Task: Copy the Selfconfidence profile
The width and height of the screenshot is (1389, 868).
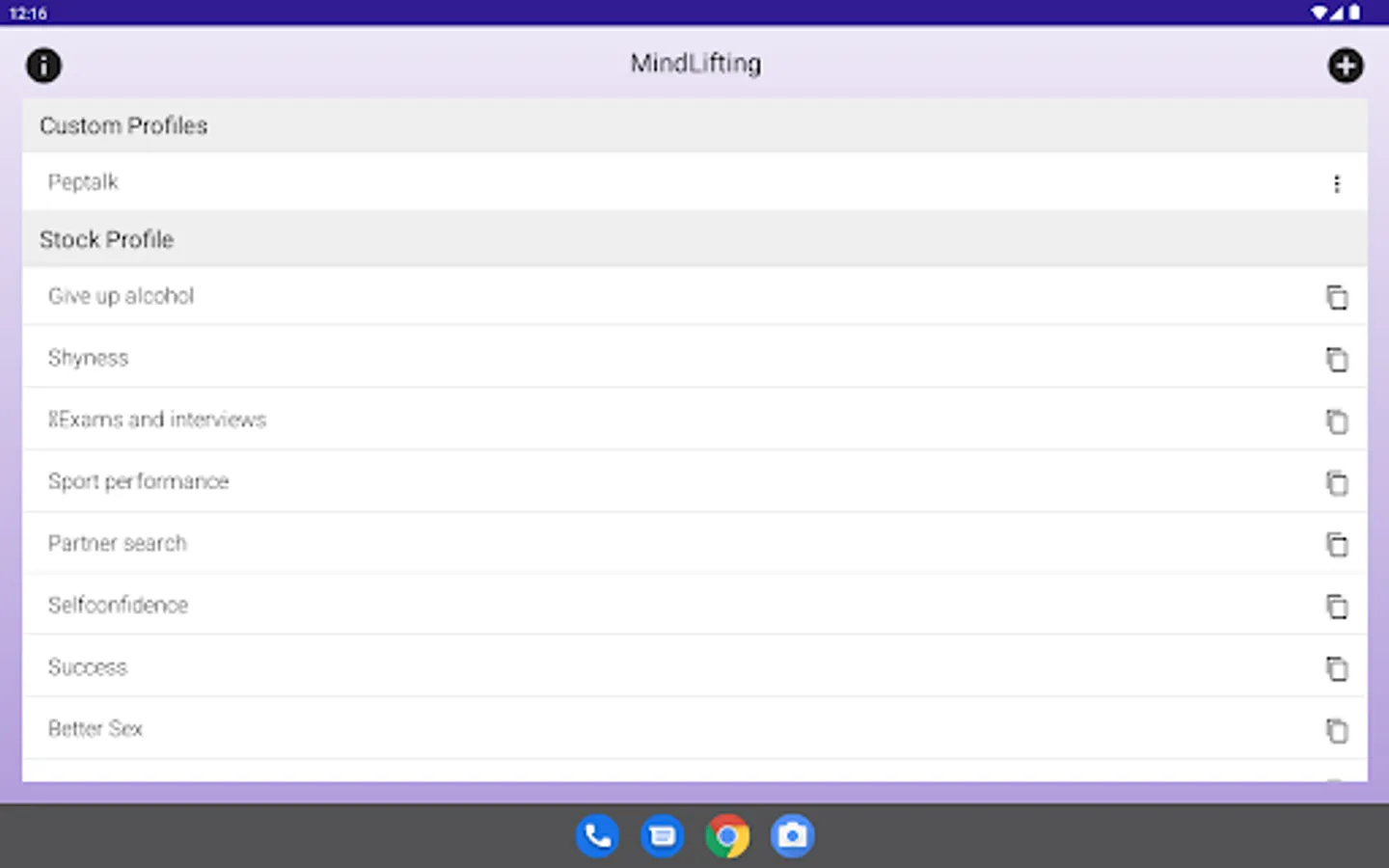Action: tap(1336, 606)
